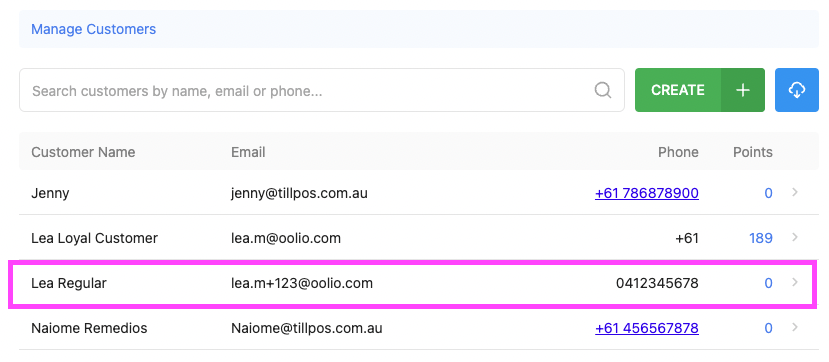Click email jenny@tillpos.com.au
Viewport: 829px width, 362px height.
pyautogui.click(x=299, y=193)
